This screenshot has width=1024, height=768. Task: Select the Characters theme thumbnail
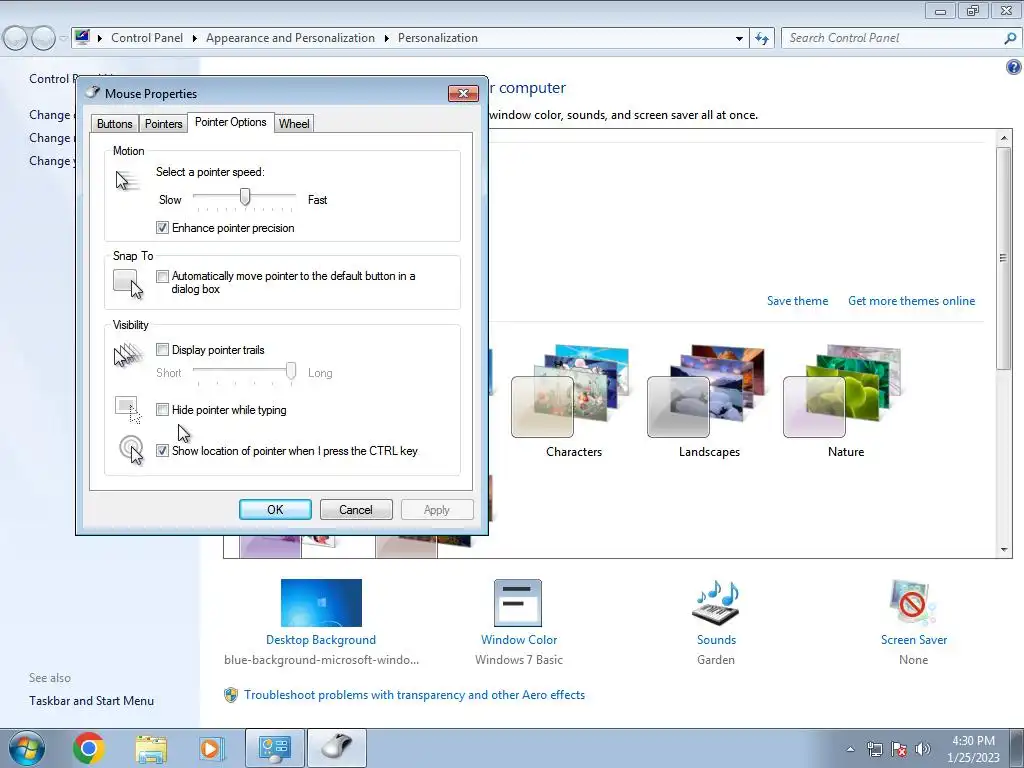[570, 391]
